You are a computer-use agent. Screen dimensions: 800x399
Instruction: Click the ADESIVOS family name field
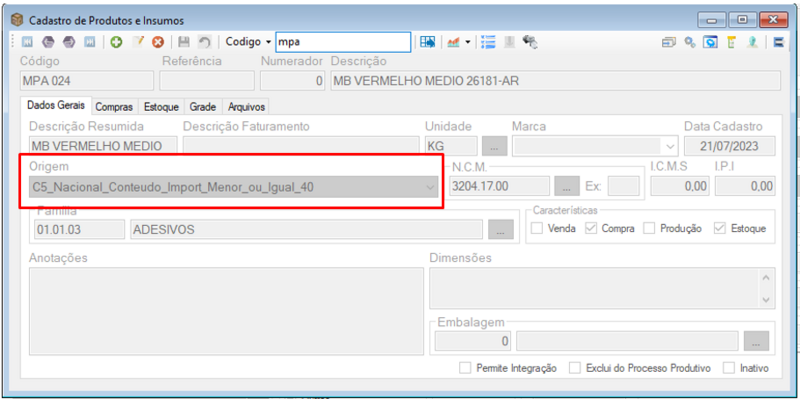point(307,230)
